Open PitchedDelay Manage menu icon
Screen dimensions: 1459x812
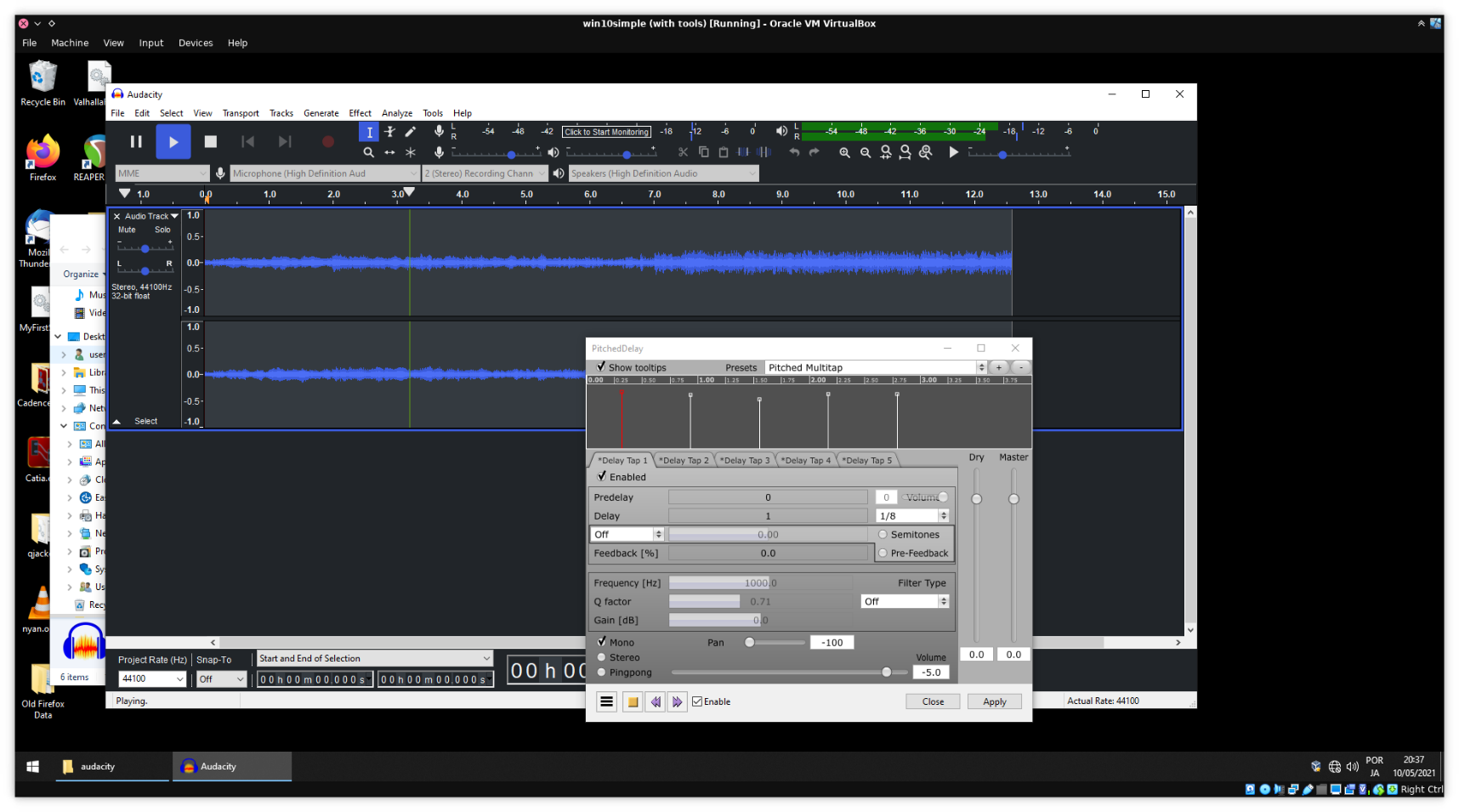606,701
